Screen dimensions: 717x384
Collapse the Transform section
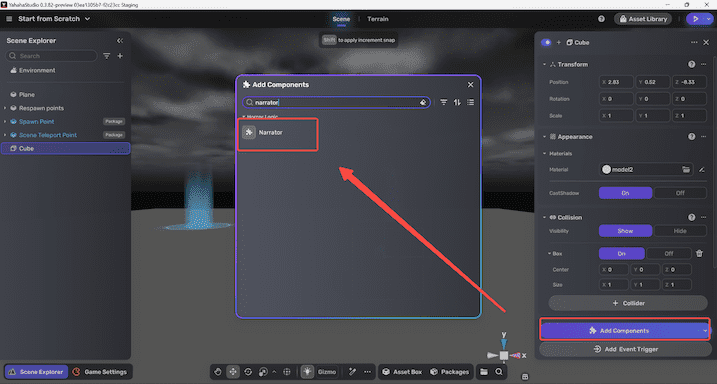(x=544, y=64)
